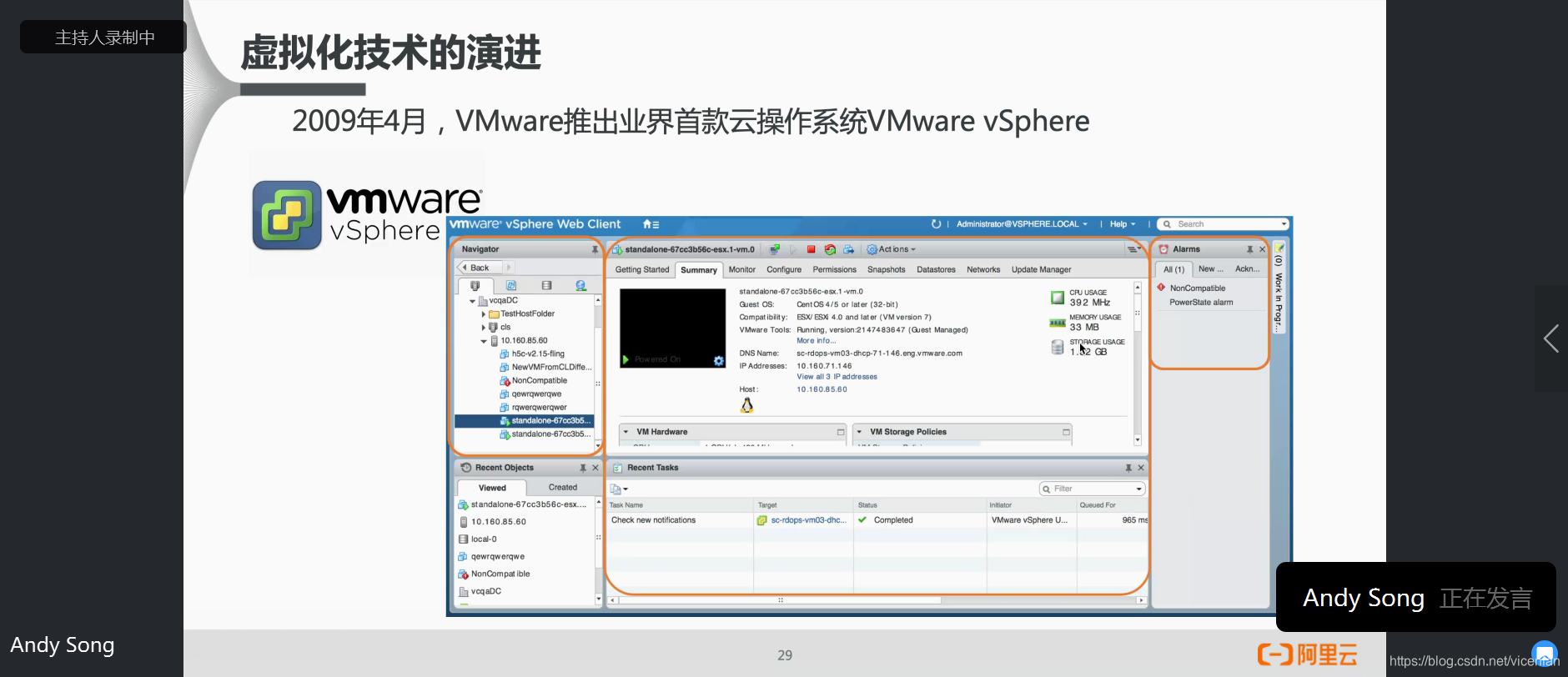Switch to the Getting Started tab
Viewport: 1568px width, 677px height.
click(x=642, y=269)
